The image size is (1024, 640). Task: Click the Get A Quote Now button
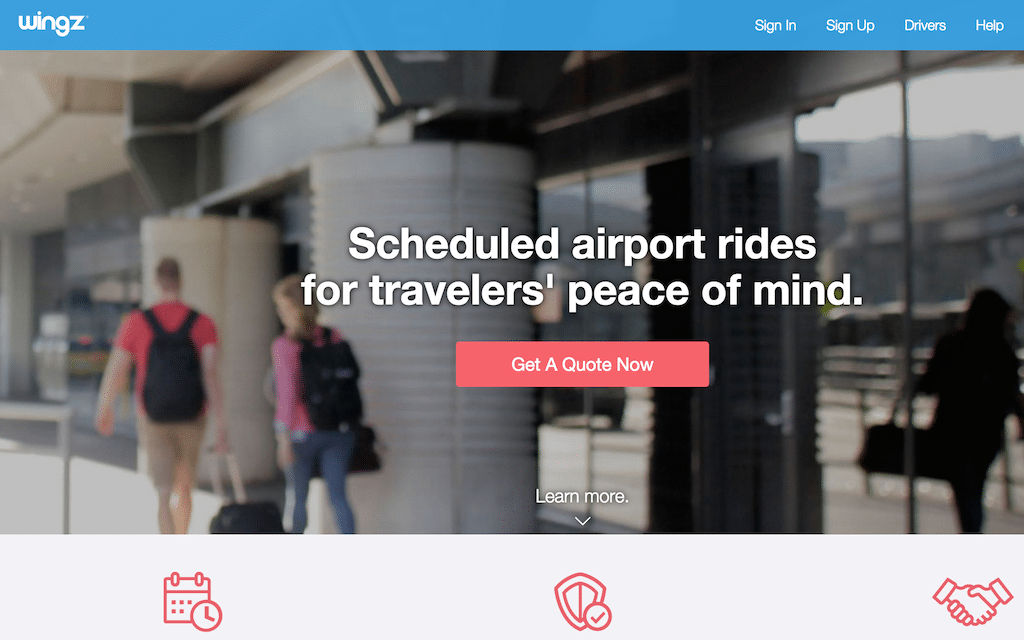tap(582, 364)
